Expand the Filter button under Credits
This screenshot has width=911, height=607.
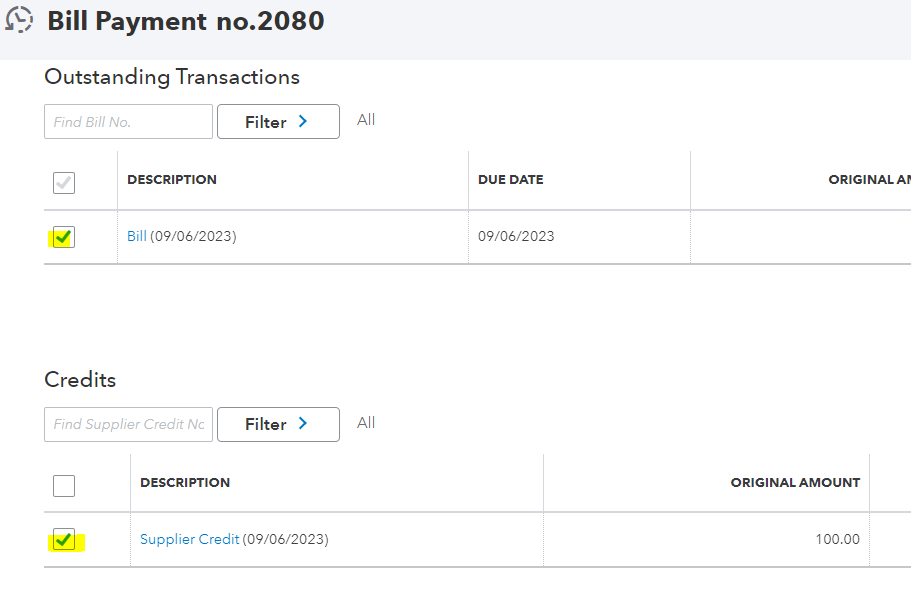coord(277,424)
